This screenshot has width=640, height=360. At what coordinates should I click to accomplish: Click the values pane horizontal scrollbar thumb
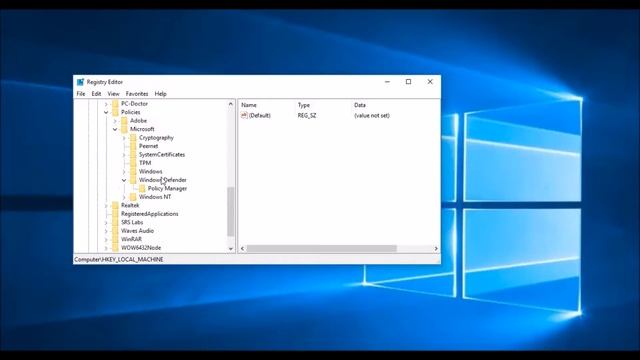tap(322, 248)
